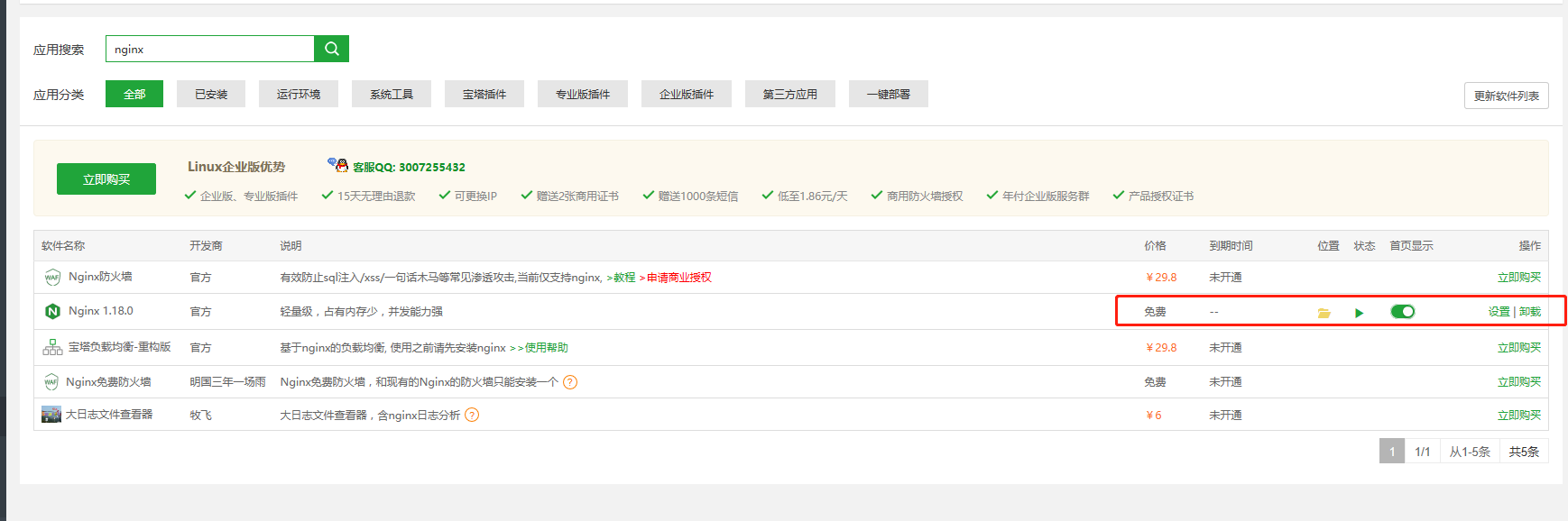Viewport: 1568px width, 521px height.
Task: Click the Linux企业版优势 heading
Action: point(236,167)
